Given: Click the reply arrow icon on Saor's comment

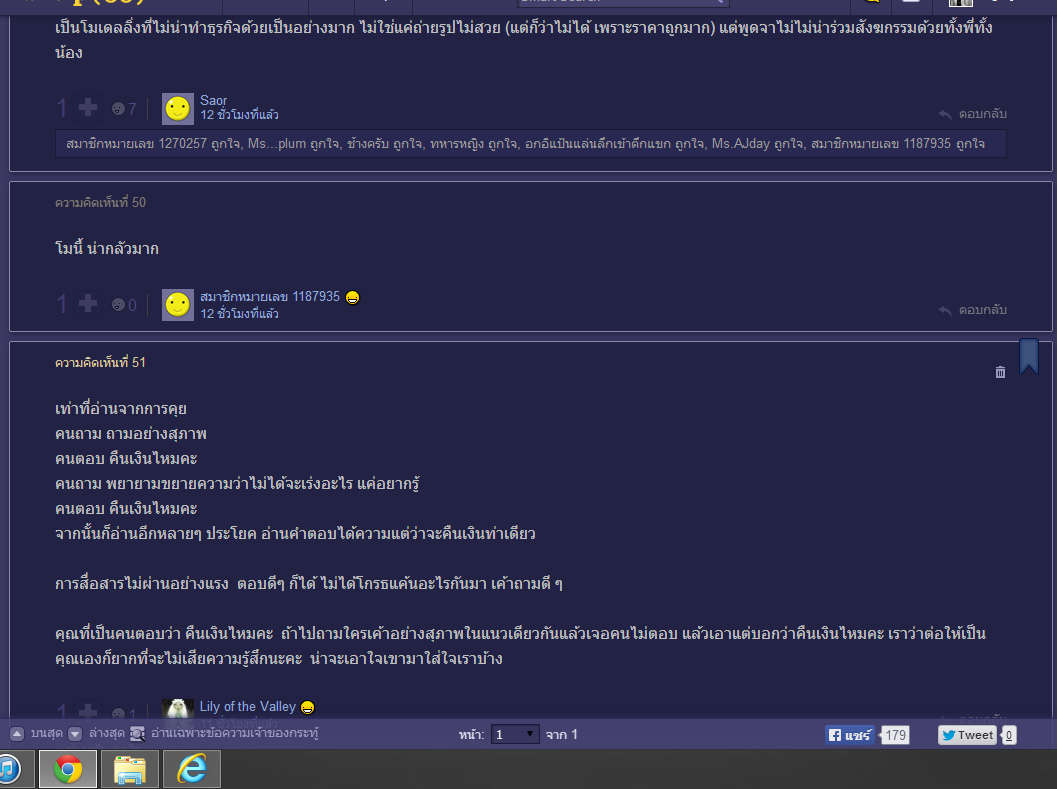Looking at the screenshot, I should click(945, 115).
